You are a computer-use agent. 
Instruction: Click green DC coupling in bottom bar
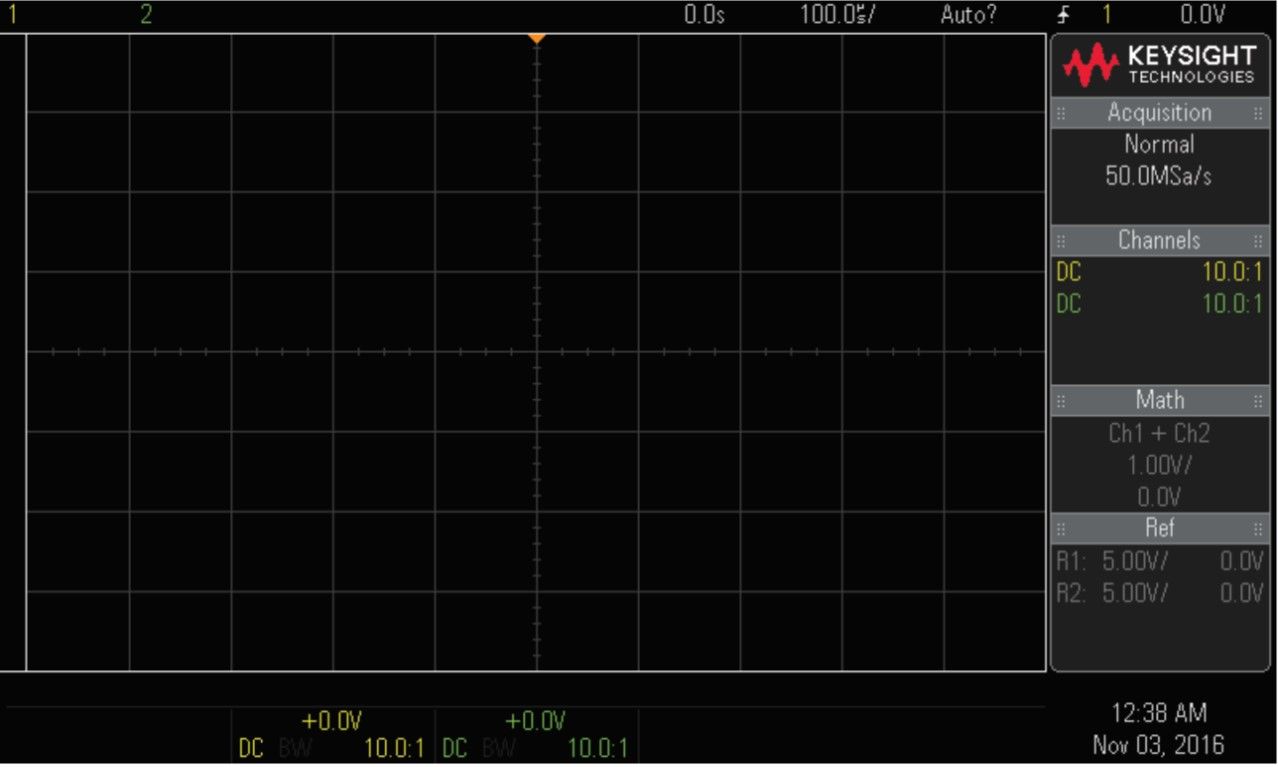455,749
